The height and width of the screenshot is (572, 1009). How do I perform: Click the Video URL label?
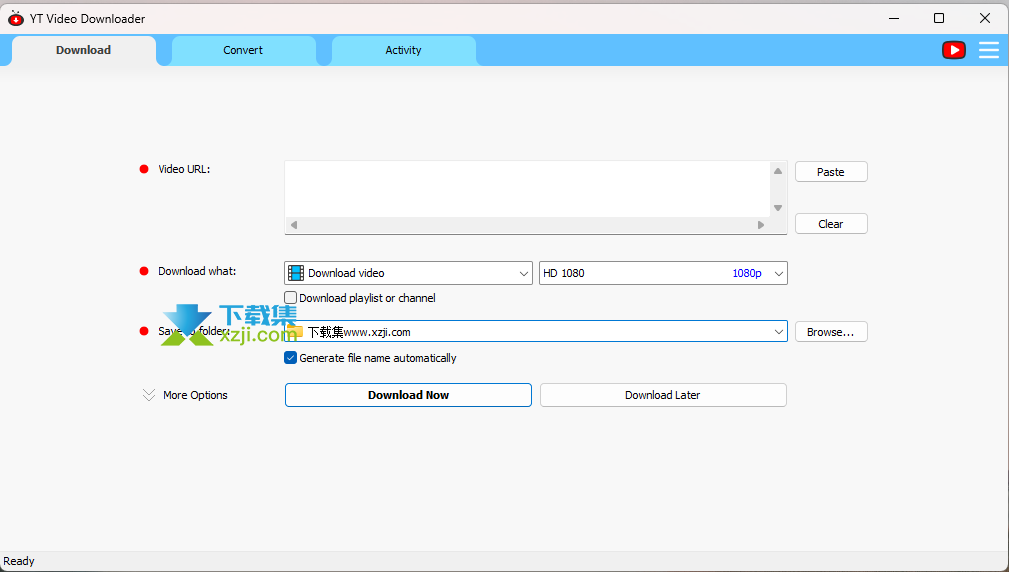pos(184,169)
